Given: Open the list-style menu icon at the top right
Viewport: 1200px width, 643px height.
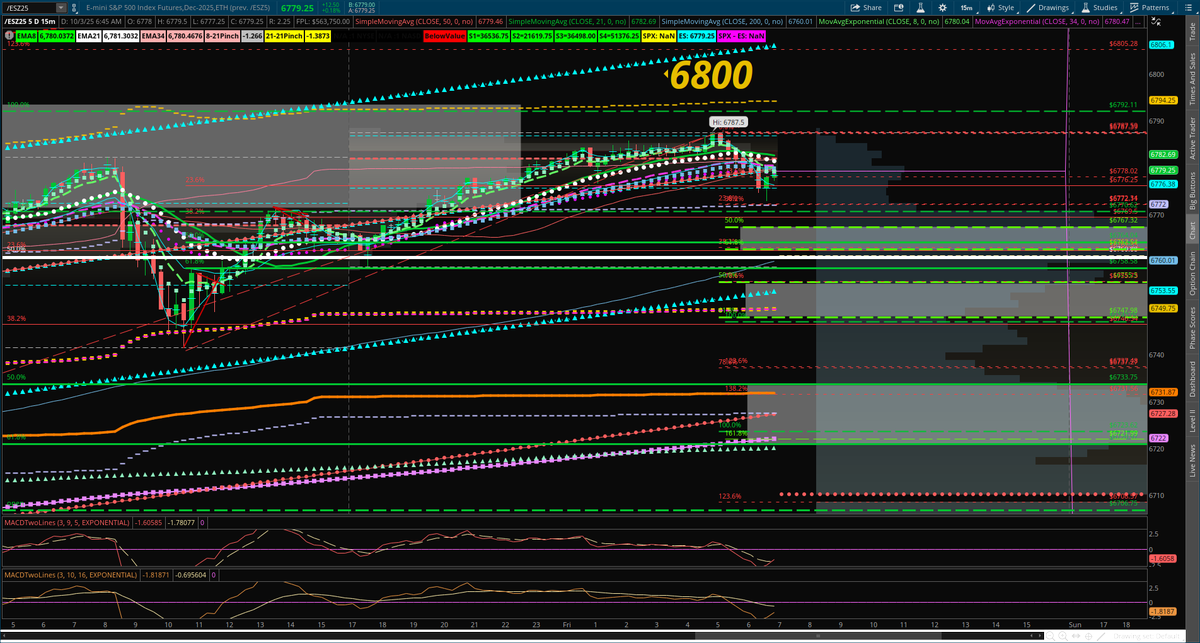Looking at the screenshot, I should pos(1190,7).
